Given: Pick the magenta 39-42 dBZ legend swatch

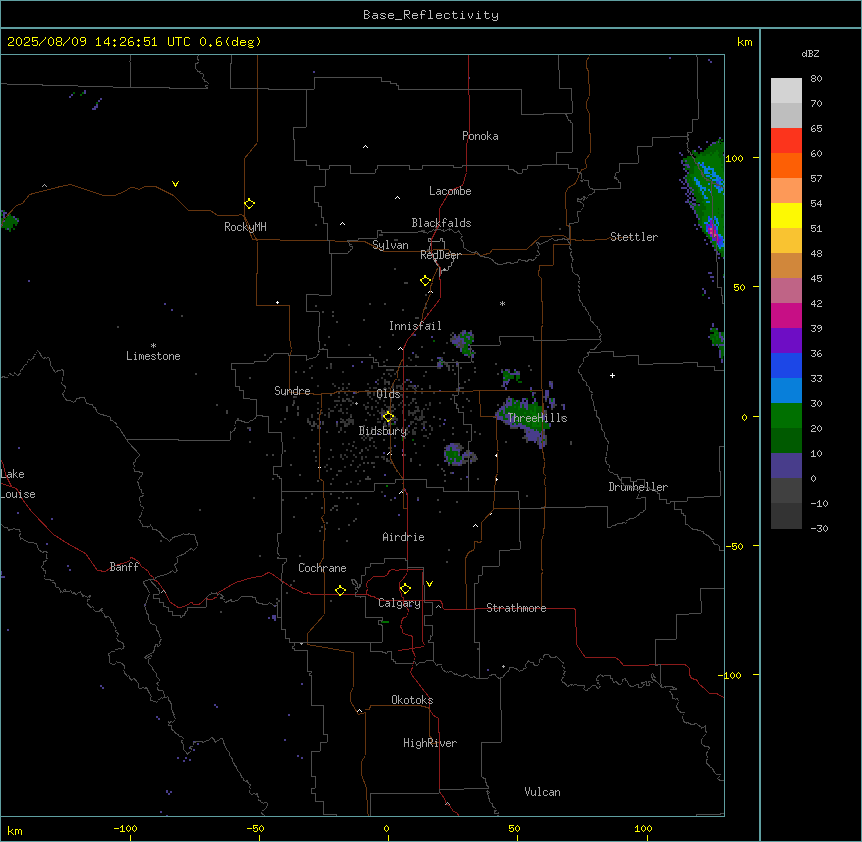Looking at the screenshot, I should click(x=786, y=315).
